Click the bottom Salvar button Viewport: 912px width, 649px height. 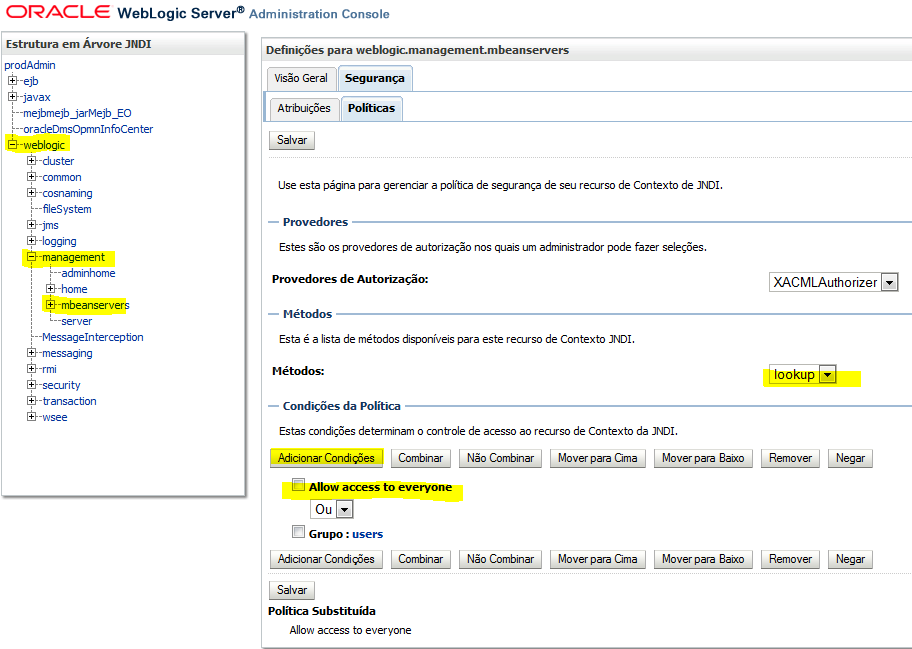pyautogui.click(x=292, y=590)
